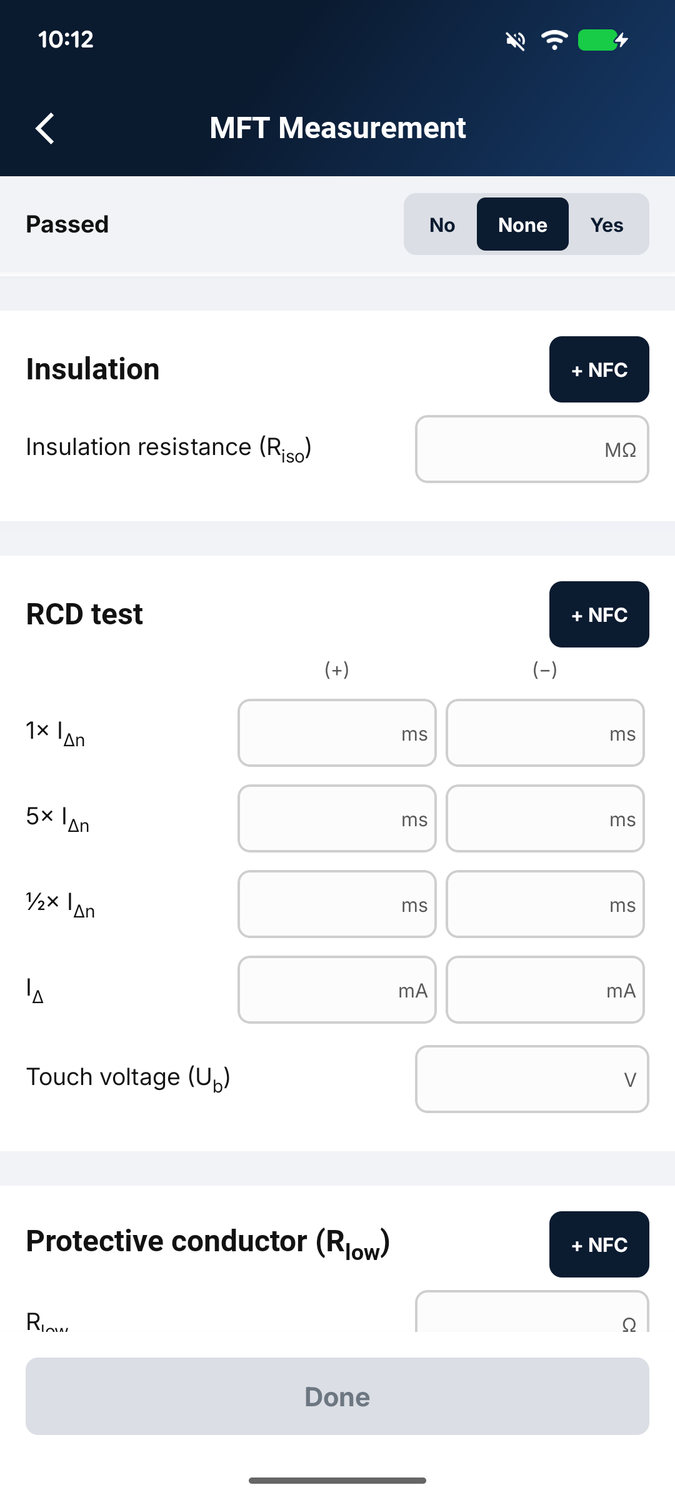Select the 1× IΔn negative ms field
This screenshot has height=1500, width=675.
545,733
